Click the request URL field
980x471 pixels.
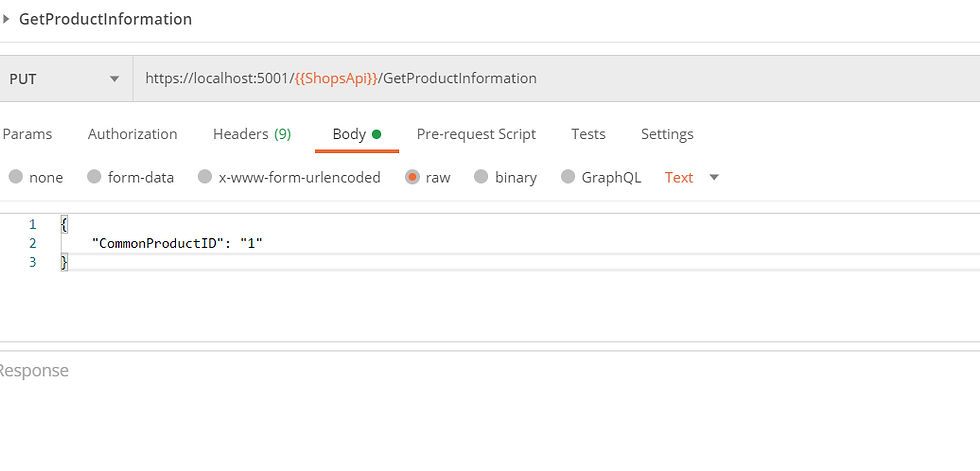pyautogui.click(x=556, y=79)
